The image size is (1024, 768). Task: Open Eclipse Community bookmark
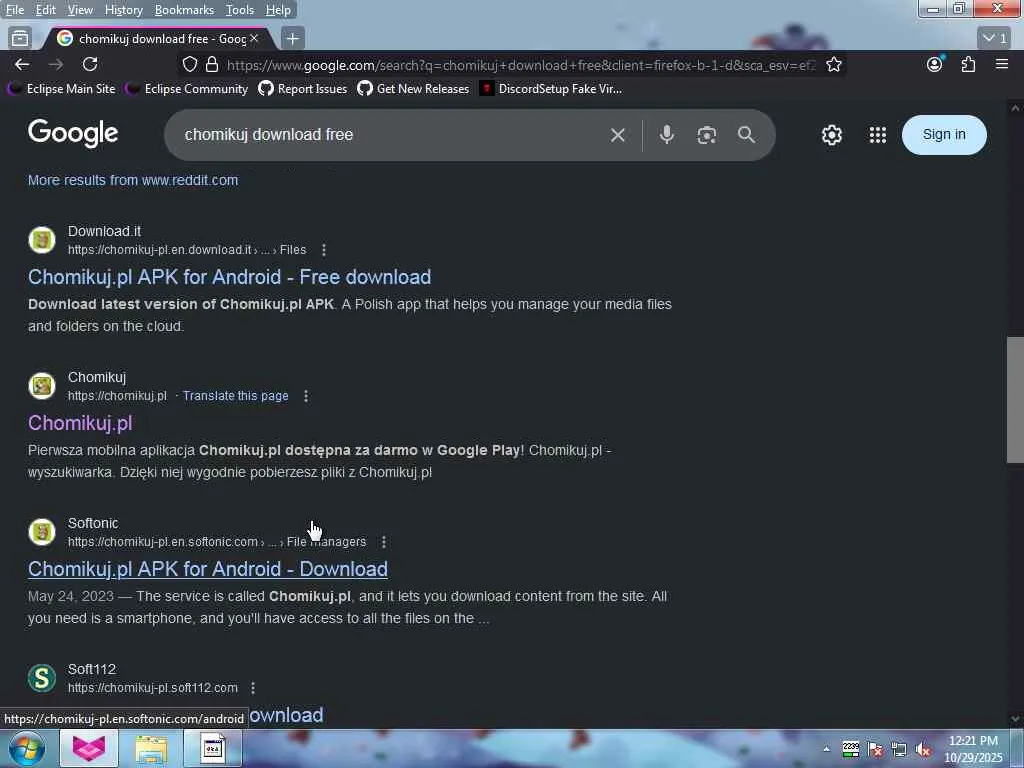point(187,89)
